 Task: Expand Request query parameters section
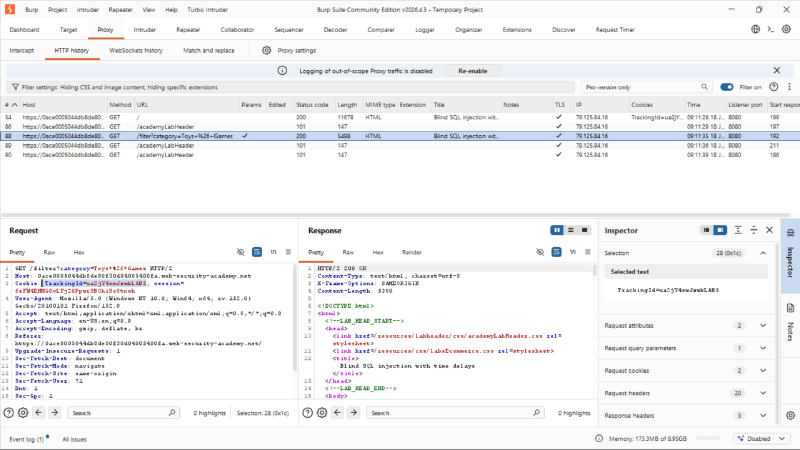click(x=763, y=348)
